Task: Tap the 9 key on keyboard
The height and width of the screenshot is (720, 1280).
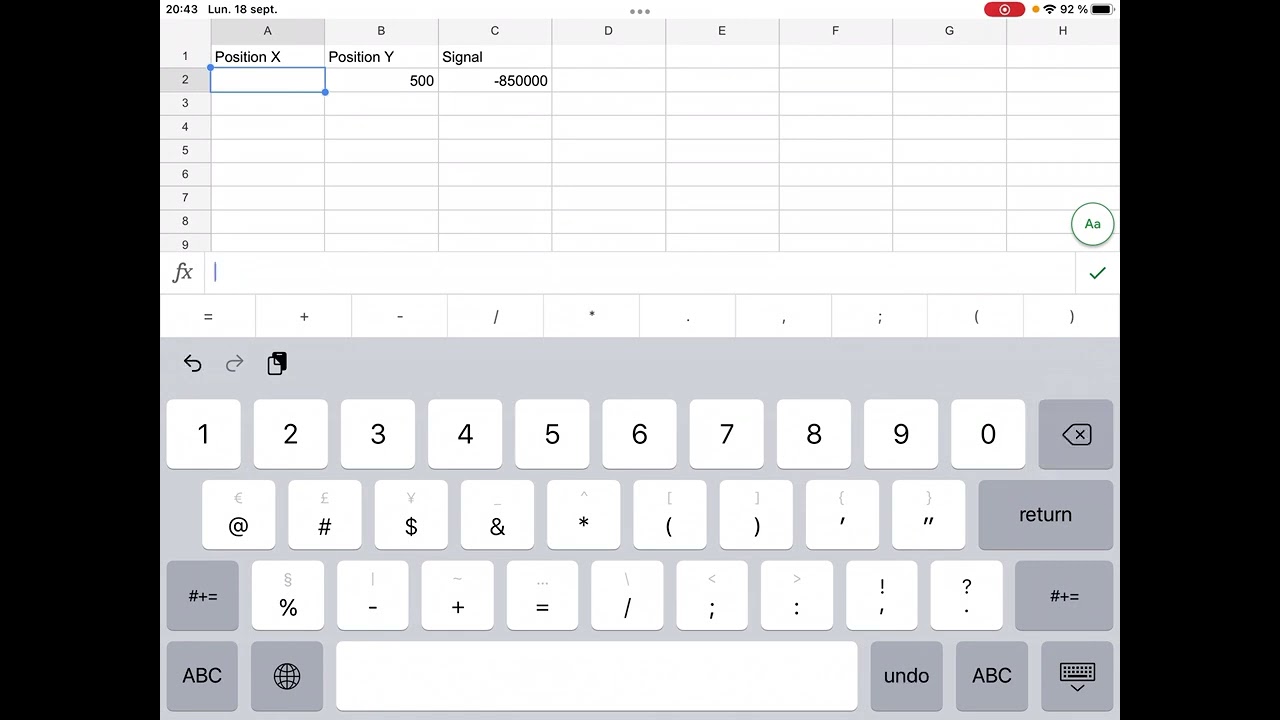Action: pos(901,434)
